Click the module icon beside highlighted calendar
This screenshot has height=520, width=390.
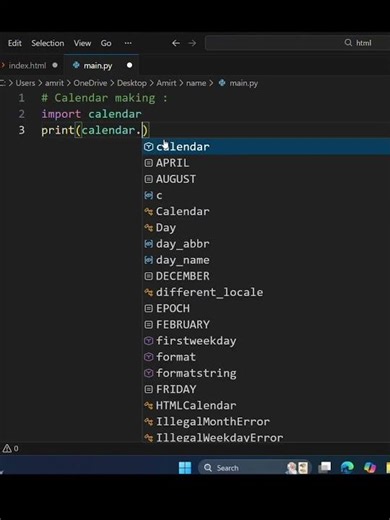click(x=149, y=147)
